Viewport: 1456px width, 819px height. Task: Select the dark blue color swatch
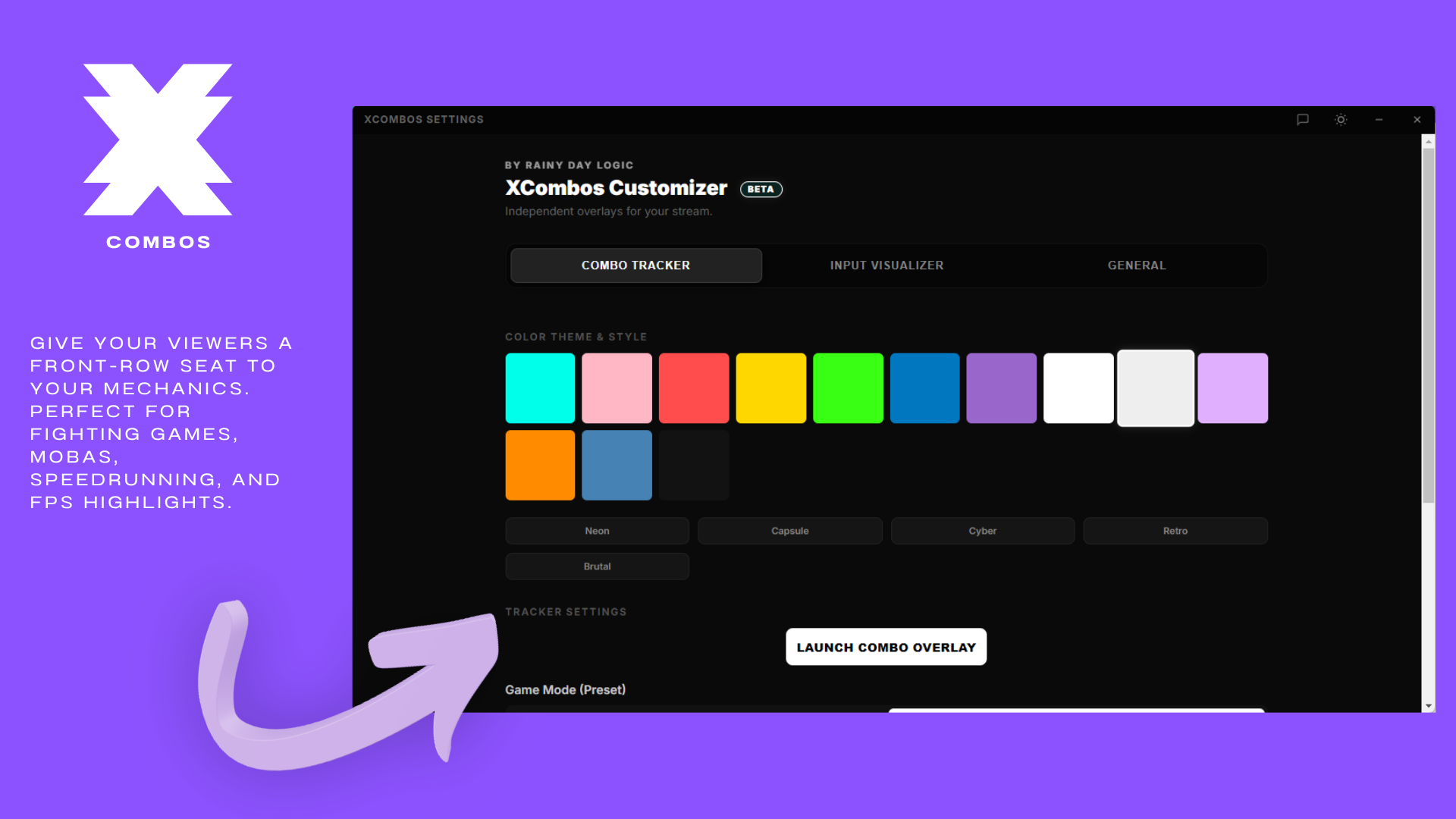[924, 388]
